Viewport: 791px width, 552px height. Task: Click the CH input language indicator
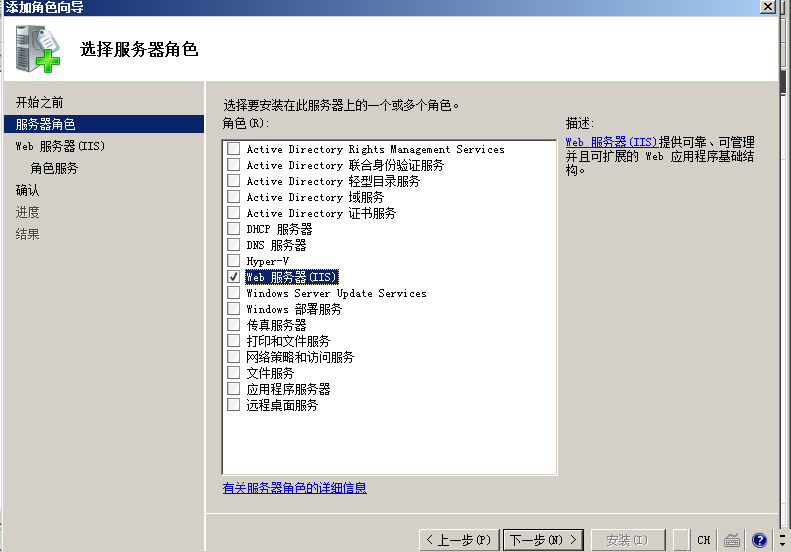coord(704,540)
